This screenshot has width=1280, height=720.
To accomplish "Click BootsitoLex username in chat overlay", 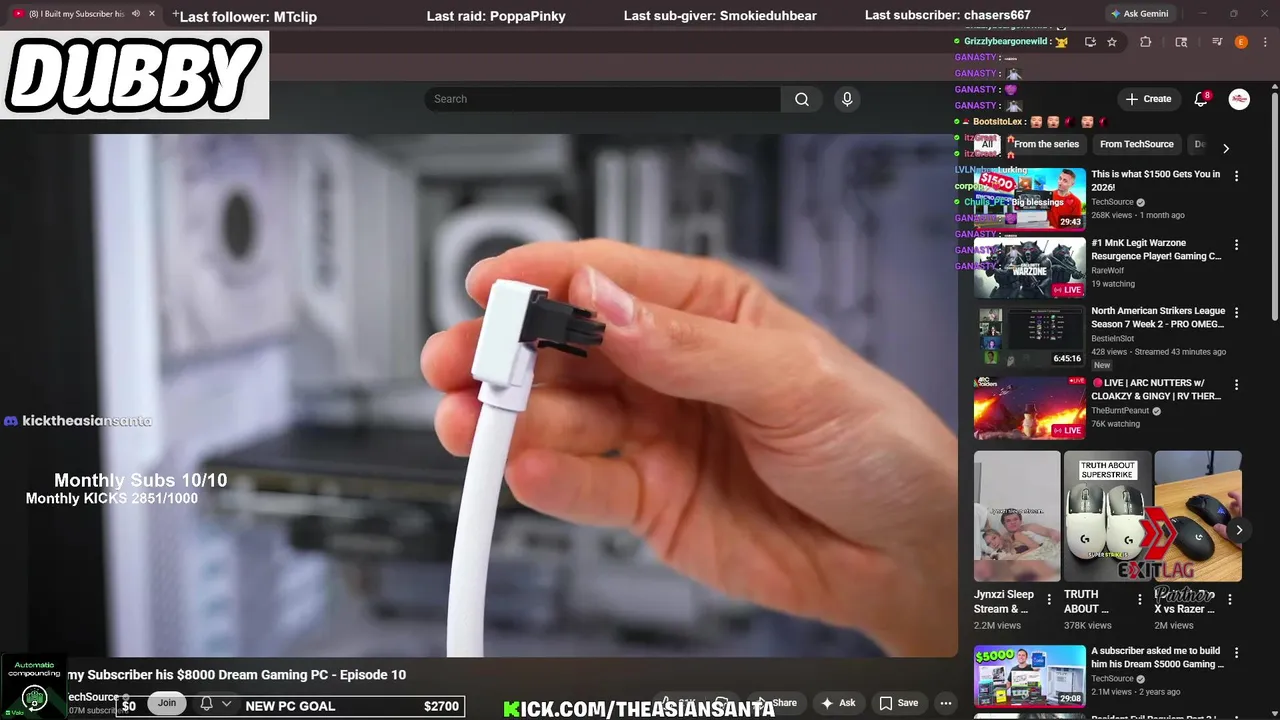I will coord(997,122).
